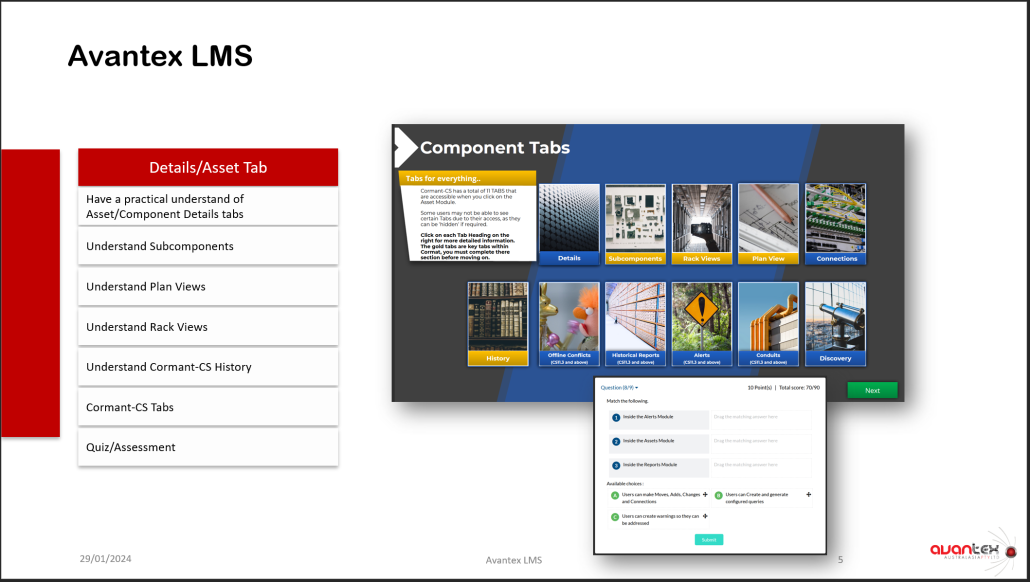Click move handle on choice C

tap(705, 516)
